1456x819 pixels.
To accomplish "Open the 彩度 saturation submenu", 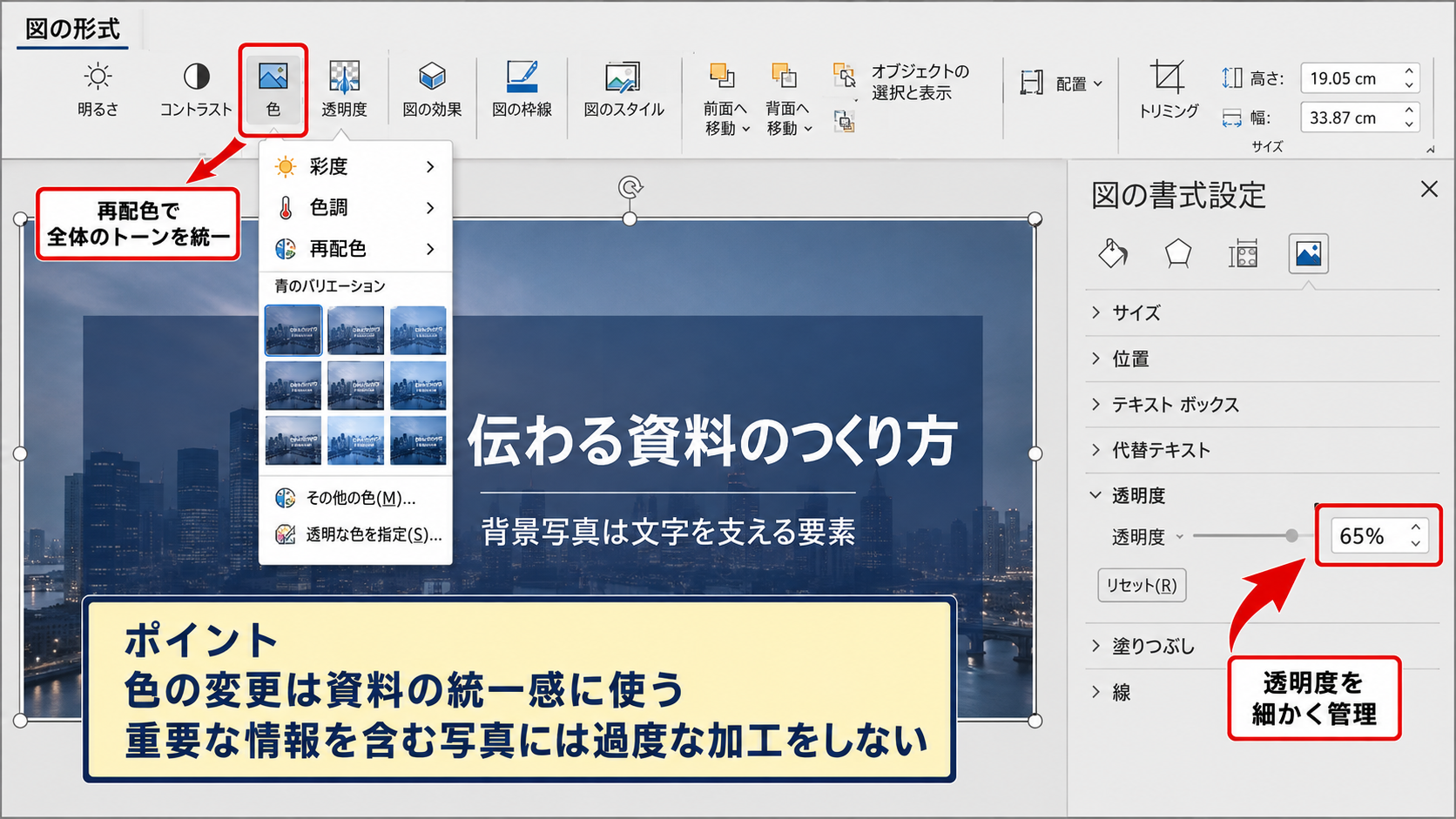I will click(x=355, y=166).
